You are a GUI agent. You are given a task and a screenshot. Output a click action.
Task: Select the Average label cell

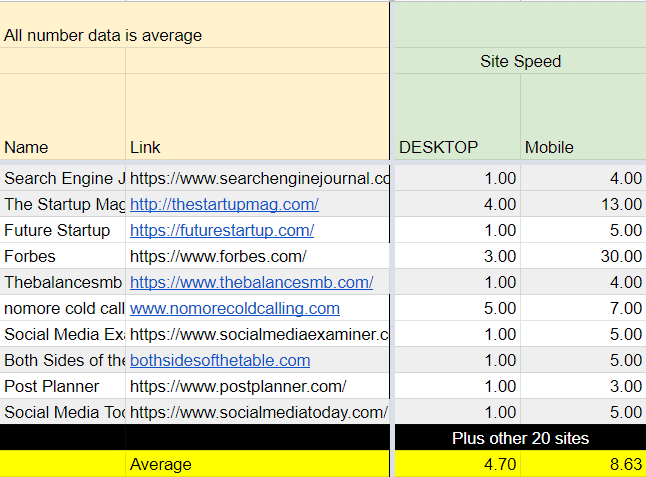257,464
